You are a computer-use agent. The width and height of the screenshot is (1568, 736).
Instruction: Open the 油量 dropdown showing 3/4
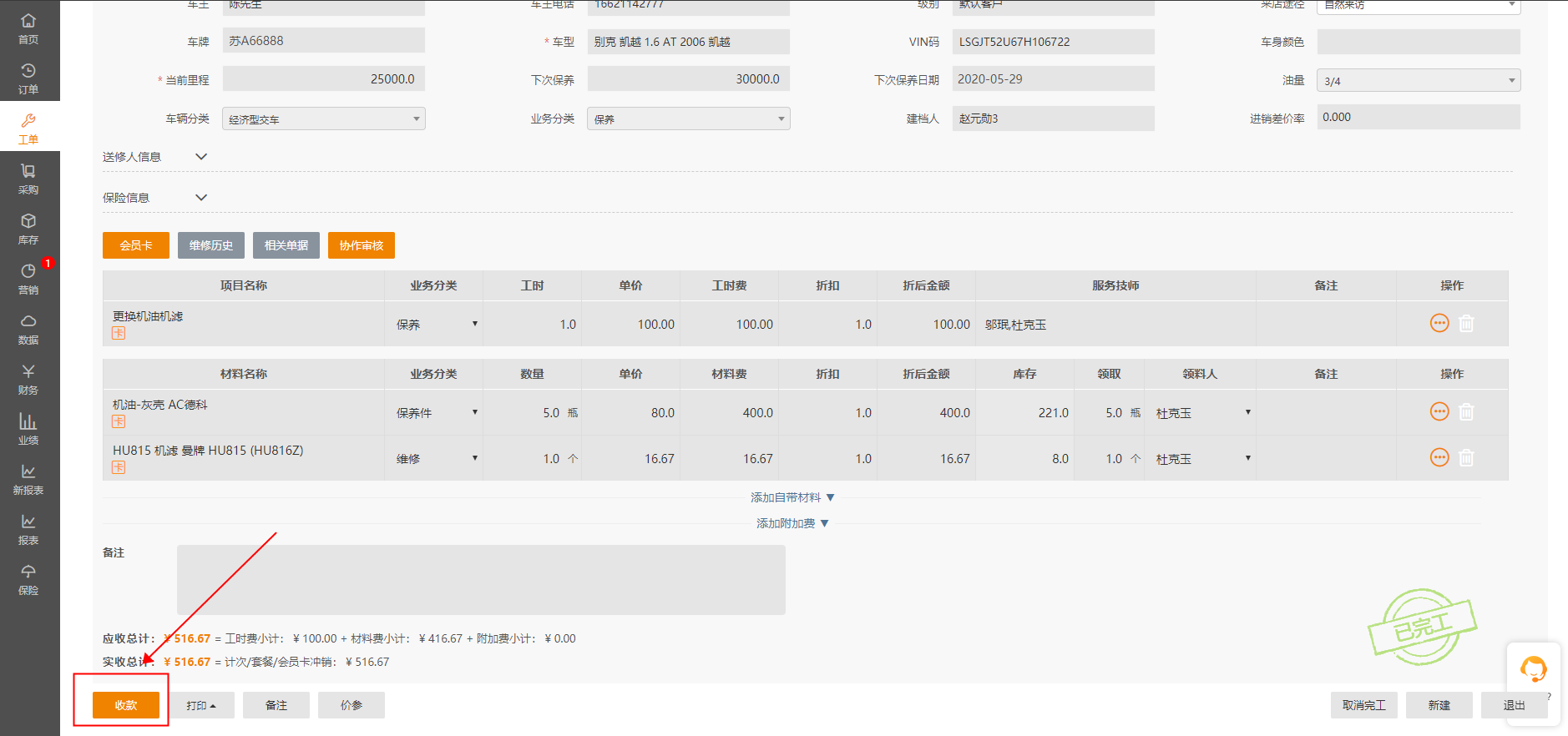1419,81
